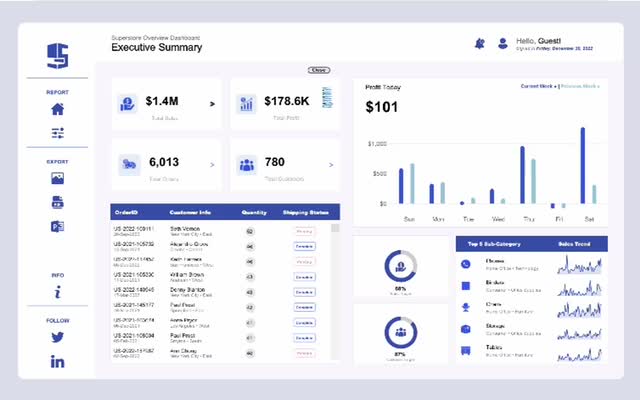Click Complete status for Denny Blanton
640x400 pixels.
[x=304, y=292]
